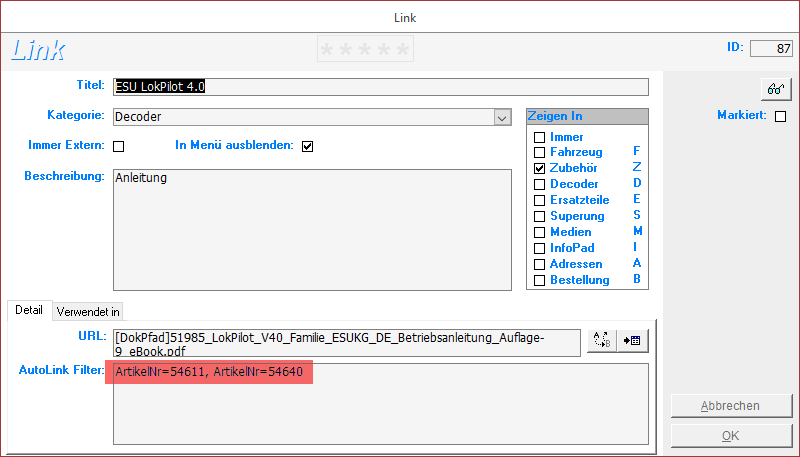Click the A-to-B URL convert icon
The image size is (800, 457).
pyautogui.click(x=602, y=340)
